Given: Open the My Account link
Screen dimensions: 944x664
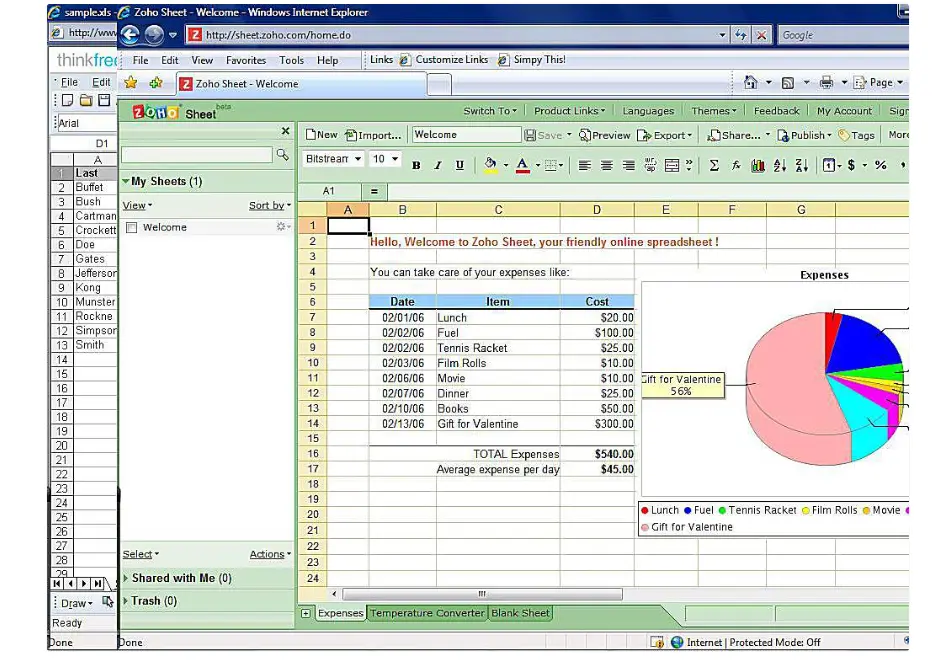Looking at the screenshot, I should (x=844, y=111).
